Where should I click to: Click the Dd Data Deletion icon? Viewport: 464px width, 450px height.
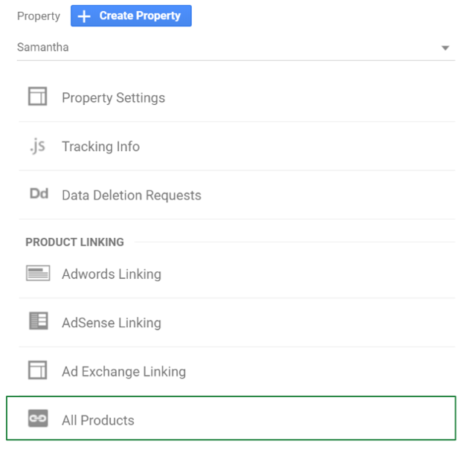[x=39, y=194]
